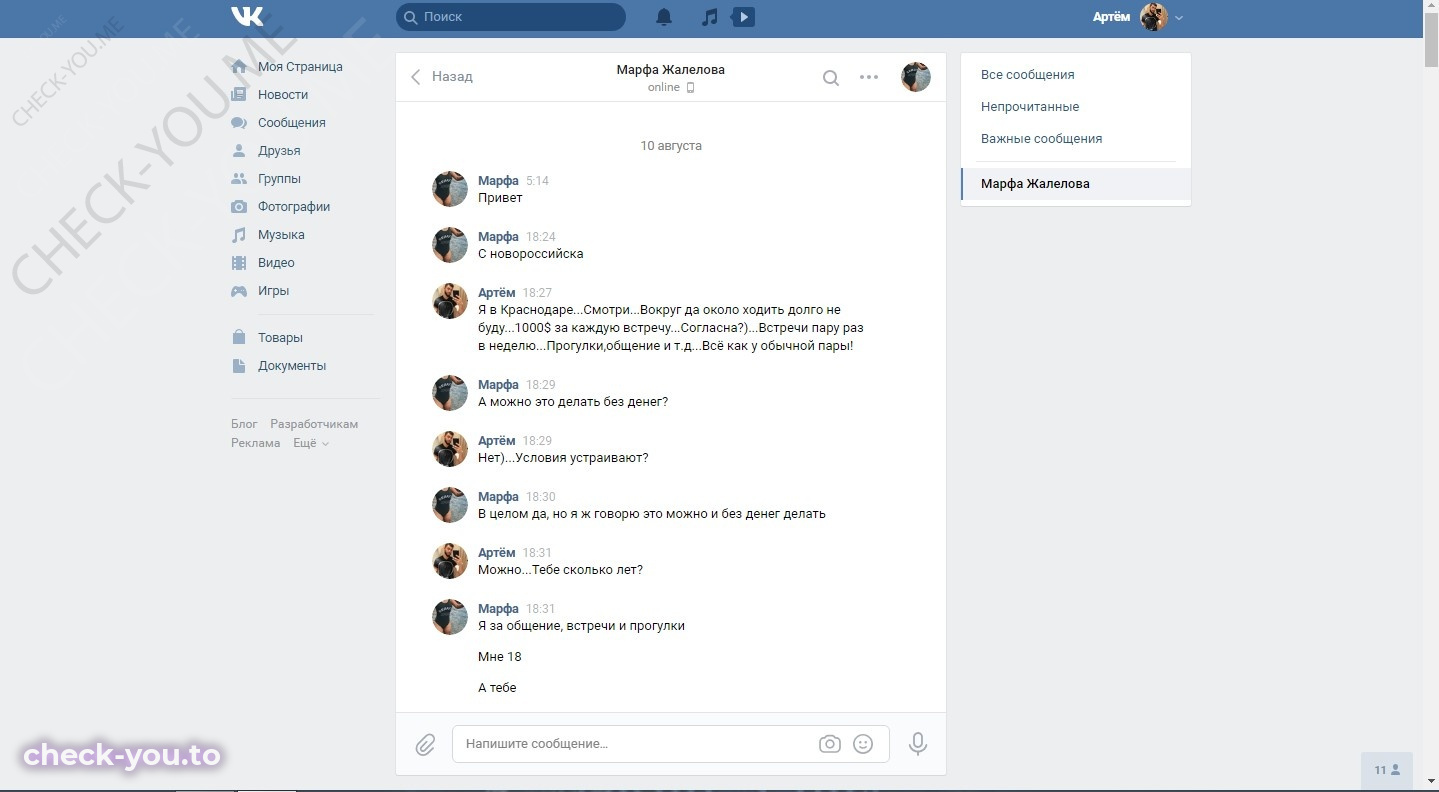1439x792 pixels.
Task: Expand the Ещё footer dropdown
Action: (x=311, y=443)
